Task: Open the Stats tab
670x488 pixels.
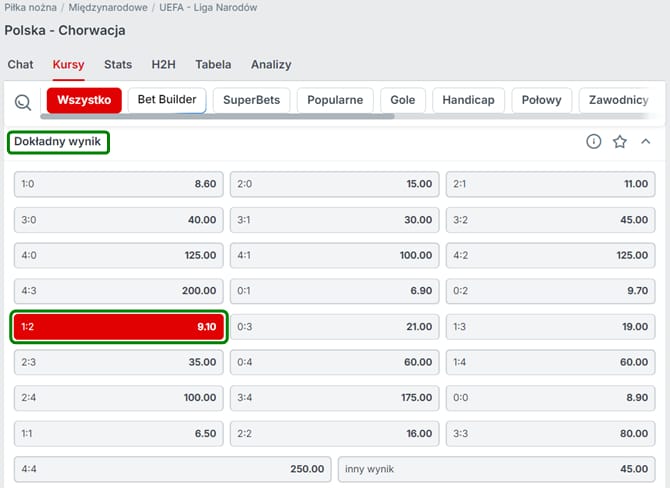Action: point(118,64)
